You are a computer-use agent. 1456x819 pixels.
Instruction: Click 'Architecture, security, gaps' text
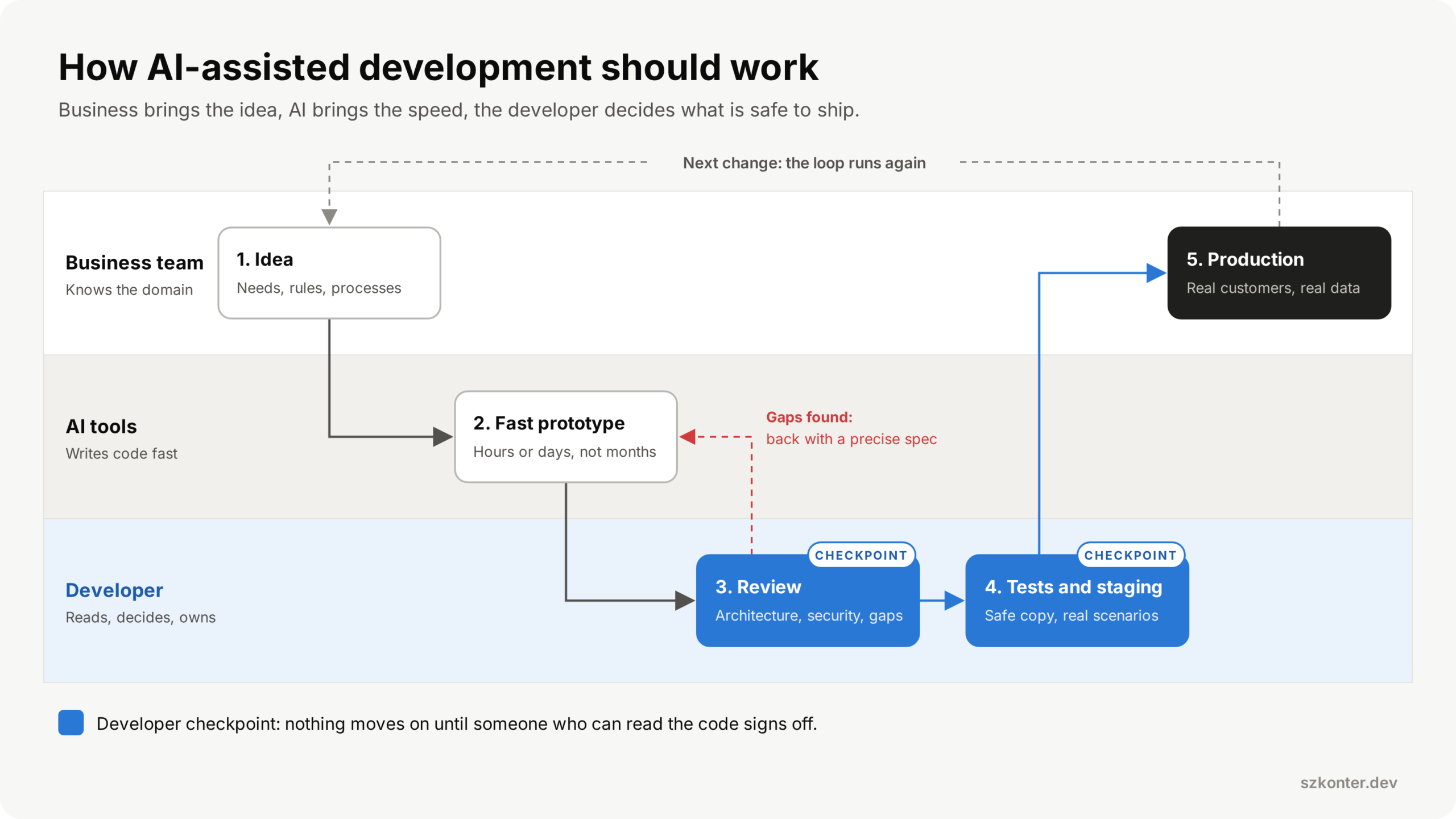pyautogui.click(x=809, y=616)
